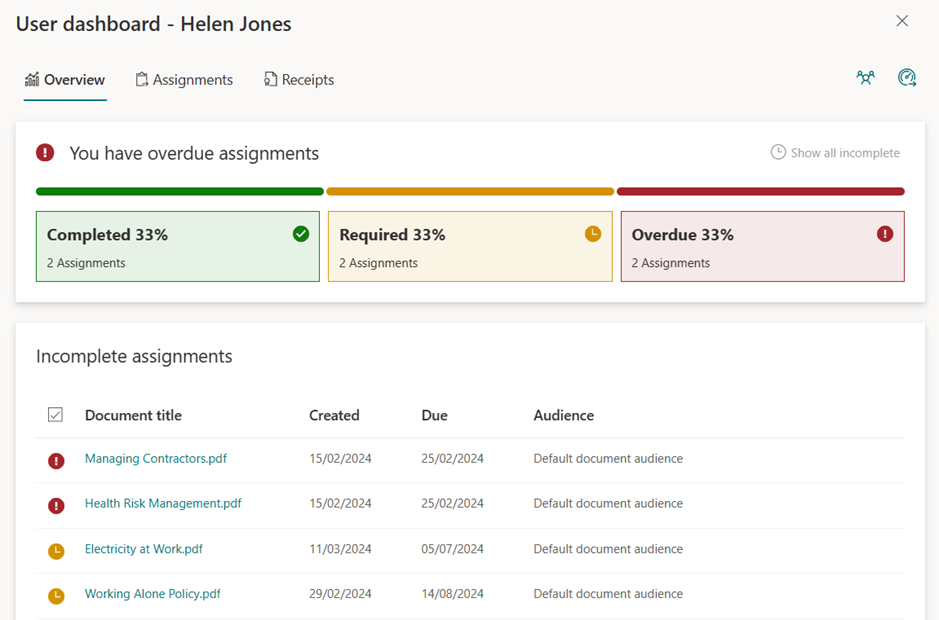Click the pending clock icon beside Electricity at Work.pdf

(x=55, y=549)
